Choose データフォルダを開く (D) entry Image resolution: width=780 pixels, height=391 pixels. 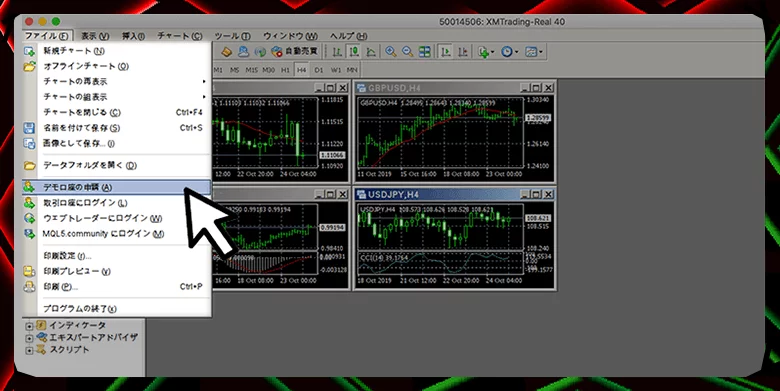117,165
